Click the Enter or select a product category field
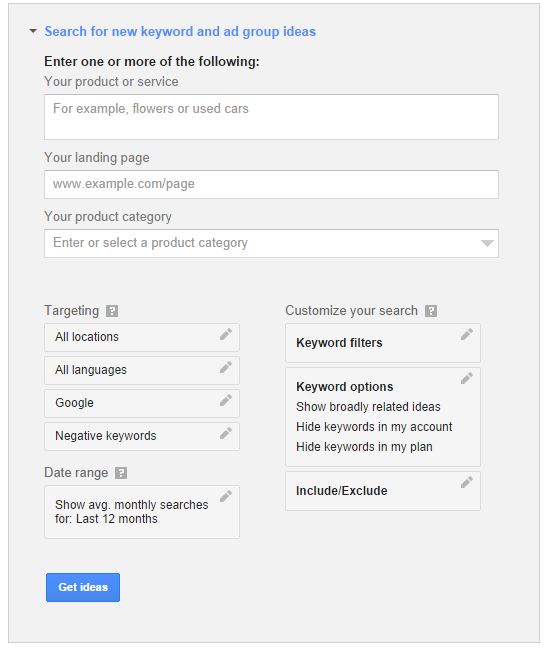Viewport: 548px width, 651px height. coord(272,243)
